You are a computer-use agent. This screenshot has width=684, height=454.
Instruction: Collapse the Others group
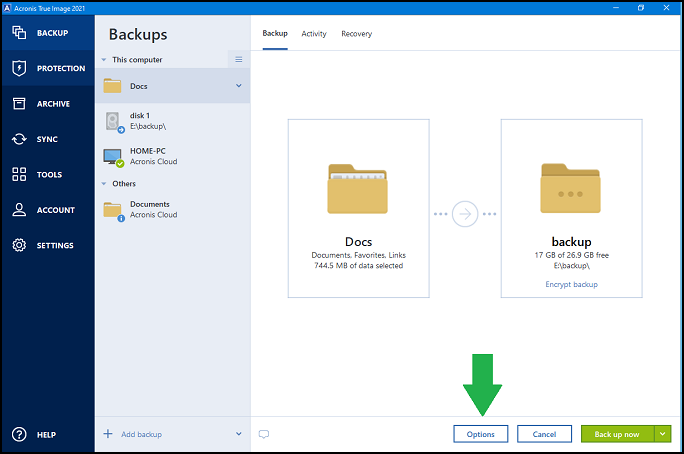[x=104, y=184]
